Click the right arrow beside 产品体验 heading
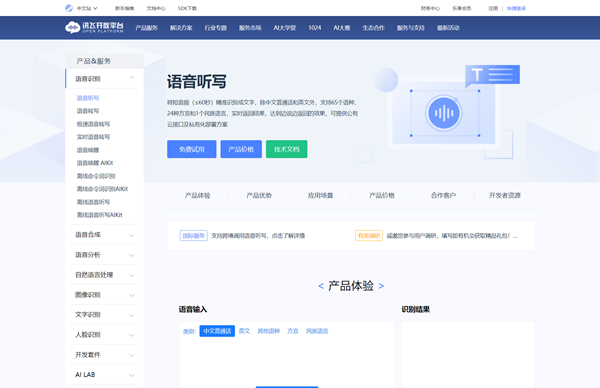The width and height of the screenshot is (600, 388). coord(381,286)
